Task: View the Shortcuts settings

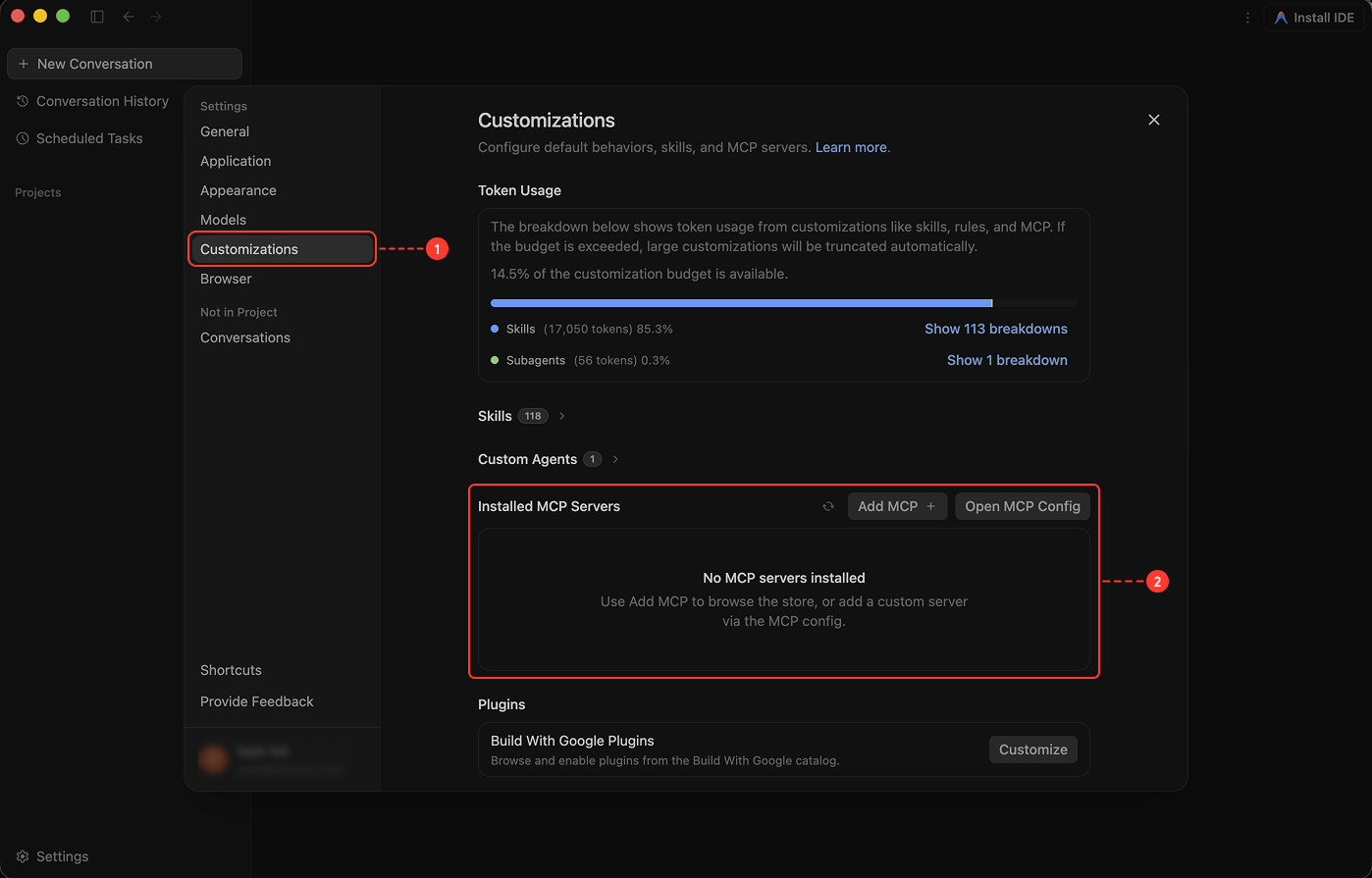Action: coord(231,670)
